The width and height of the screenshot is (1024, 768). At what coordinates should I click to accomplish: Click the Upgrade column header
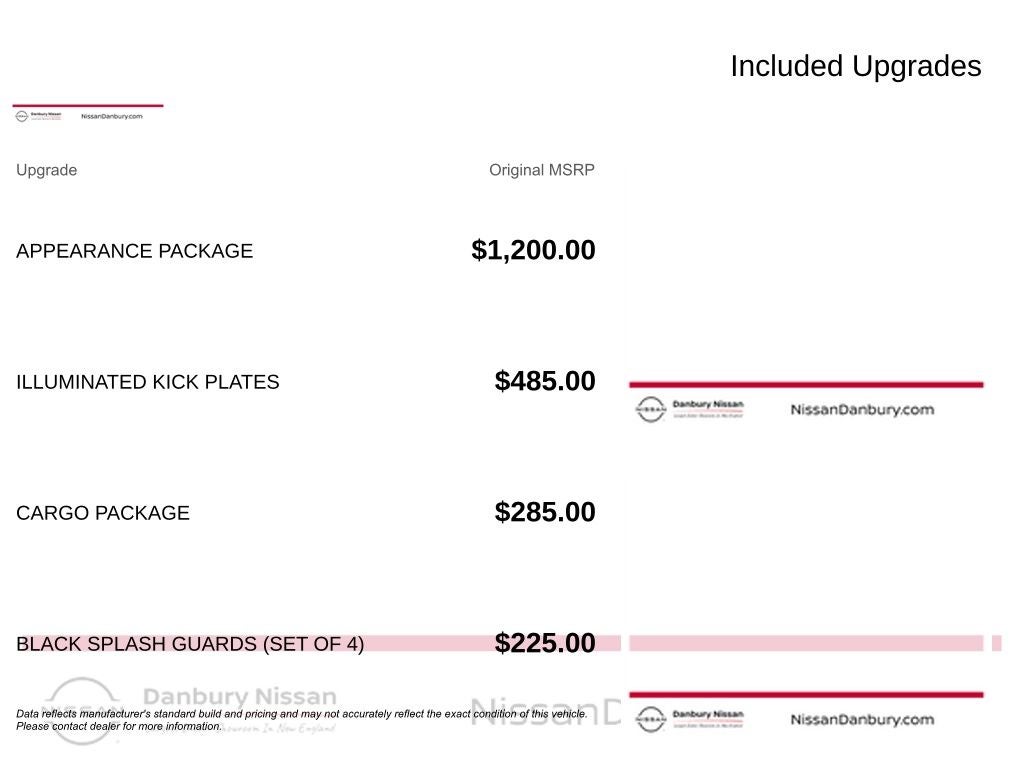pyautogui.click(x=46, y=170)
